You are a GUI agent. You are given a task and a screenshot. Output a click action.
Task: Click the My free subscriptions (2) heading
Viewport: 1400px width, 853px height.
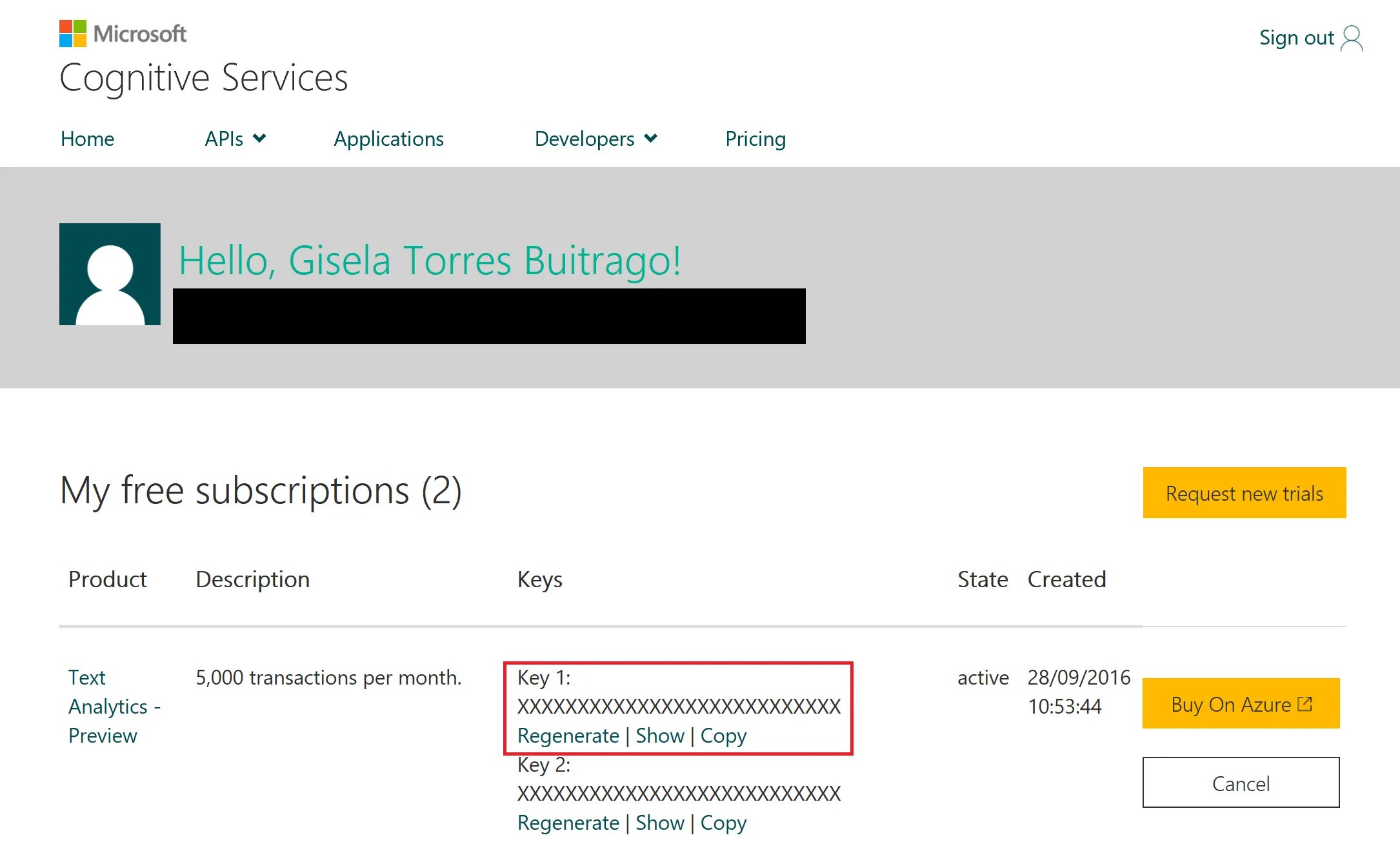pyautogui.click(x=261, y=491)
